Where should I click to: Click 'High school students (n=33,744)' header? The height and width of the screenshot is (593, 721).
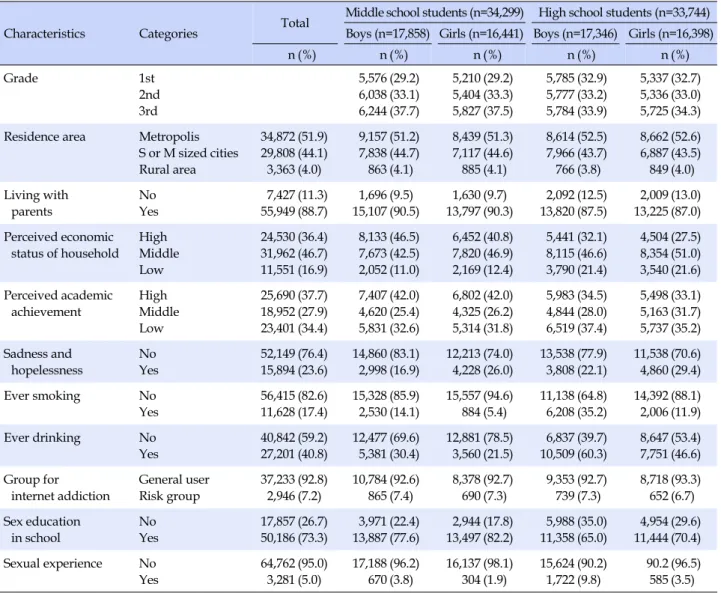click(x=624, y=12)
